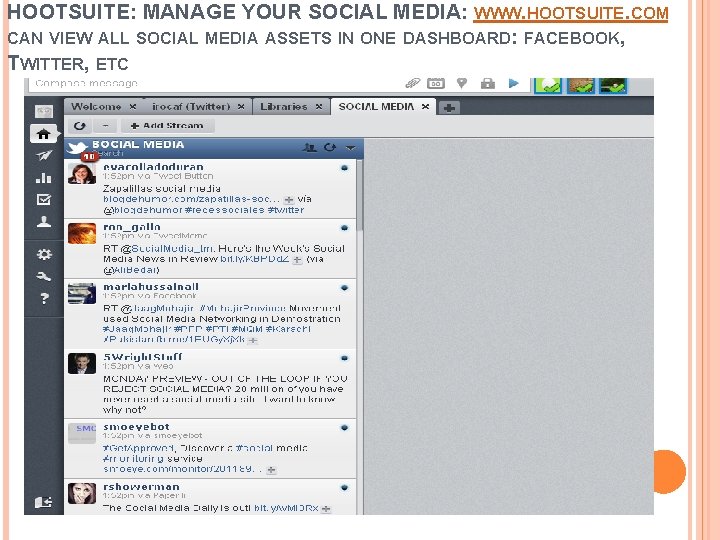720x540 pixels.
Task: Open evacolladoduran's username
Action: coord(153,167)
